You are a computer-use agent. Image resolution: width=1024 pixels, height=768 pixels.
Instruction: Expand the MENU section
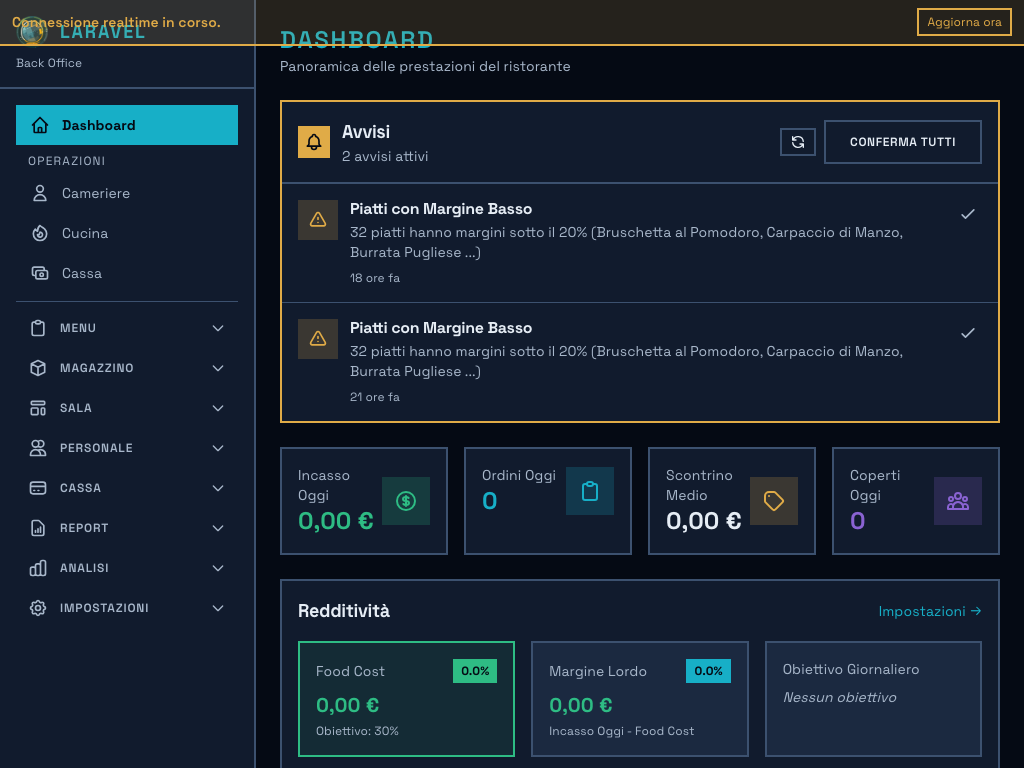218,328
